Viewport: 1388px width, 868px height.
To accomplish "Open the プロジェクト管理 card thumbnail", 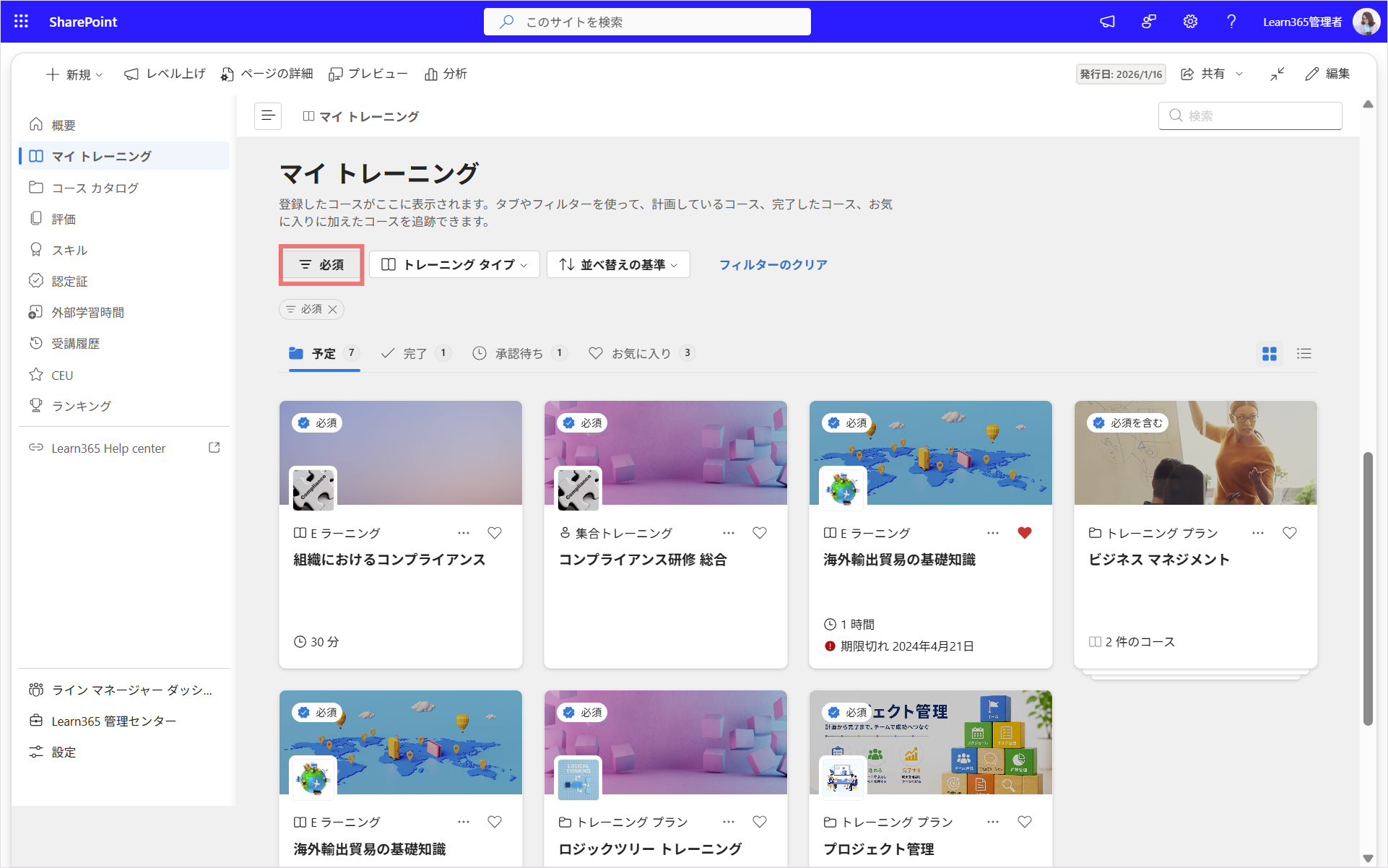I will 930,742.
